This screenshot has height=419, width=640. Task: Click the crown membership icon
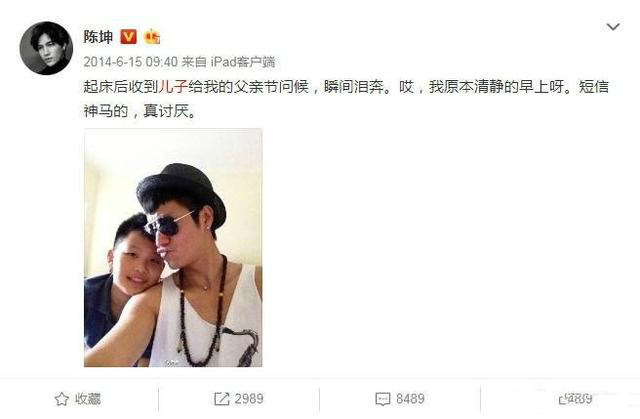[x=152, y=37]
